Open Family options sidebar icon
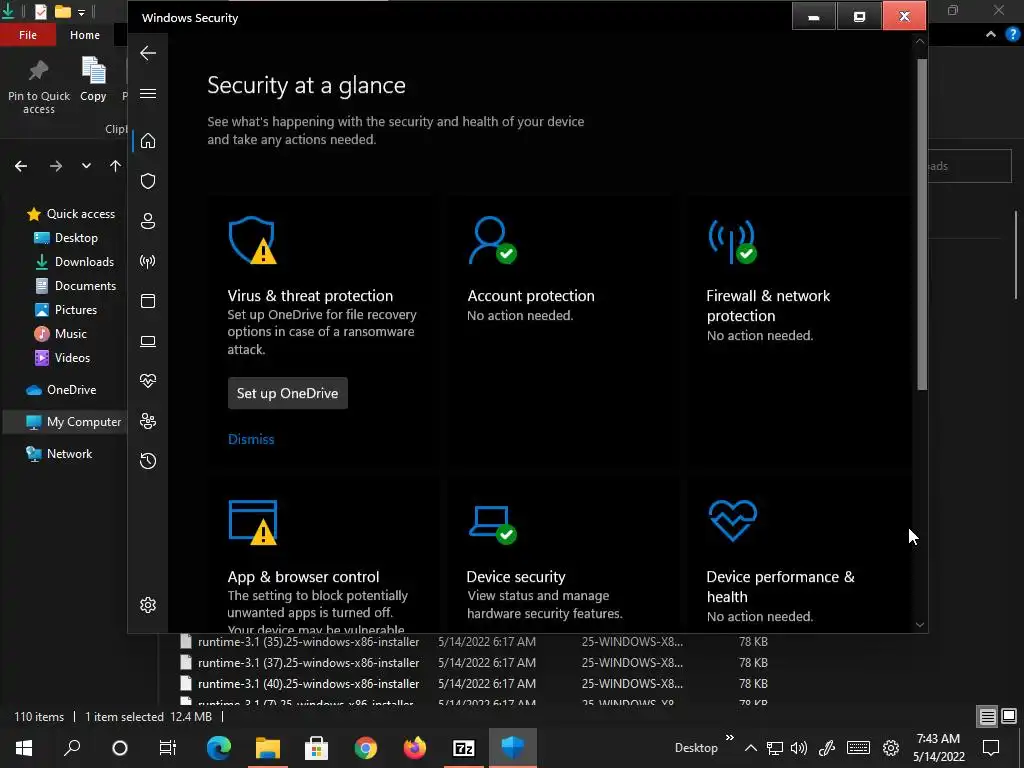Viewport: 1024px width, 768px height. pyautogui.click(x=148, y=421)
